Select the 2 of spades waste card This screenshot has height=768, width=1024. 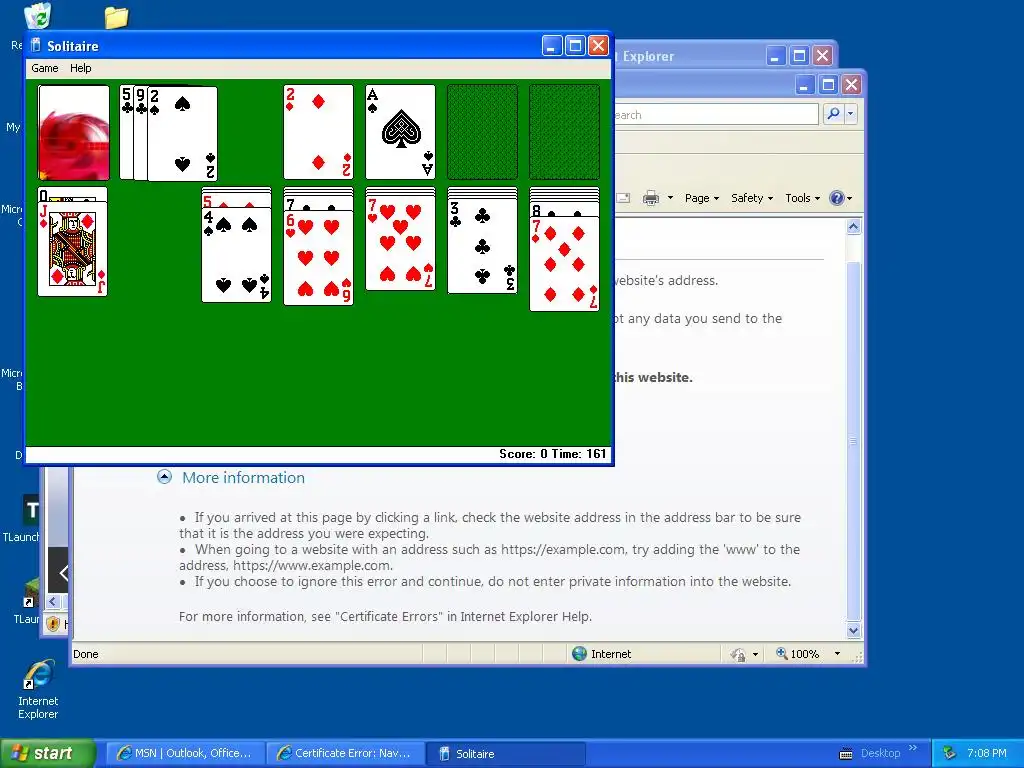point(182,134)
